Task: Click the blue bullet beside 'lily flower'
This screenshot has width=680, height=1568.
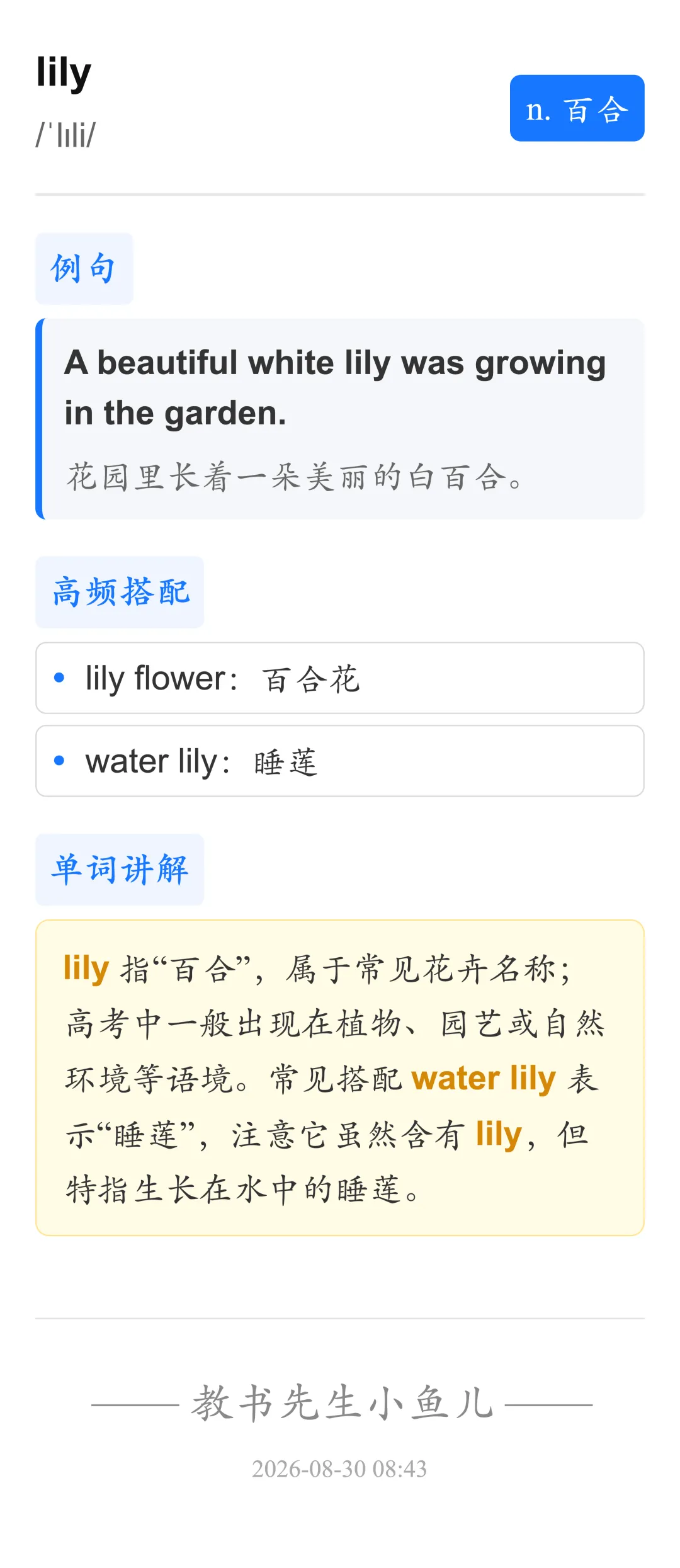Action: coord(59,678)
